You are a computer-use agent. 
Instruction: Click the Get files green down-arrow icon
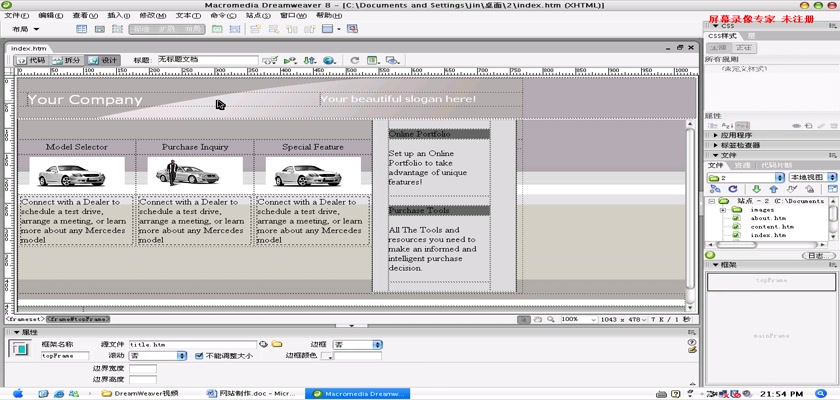756,189
